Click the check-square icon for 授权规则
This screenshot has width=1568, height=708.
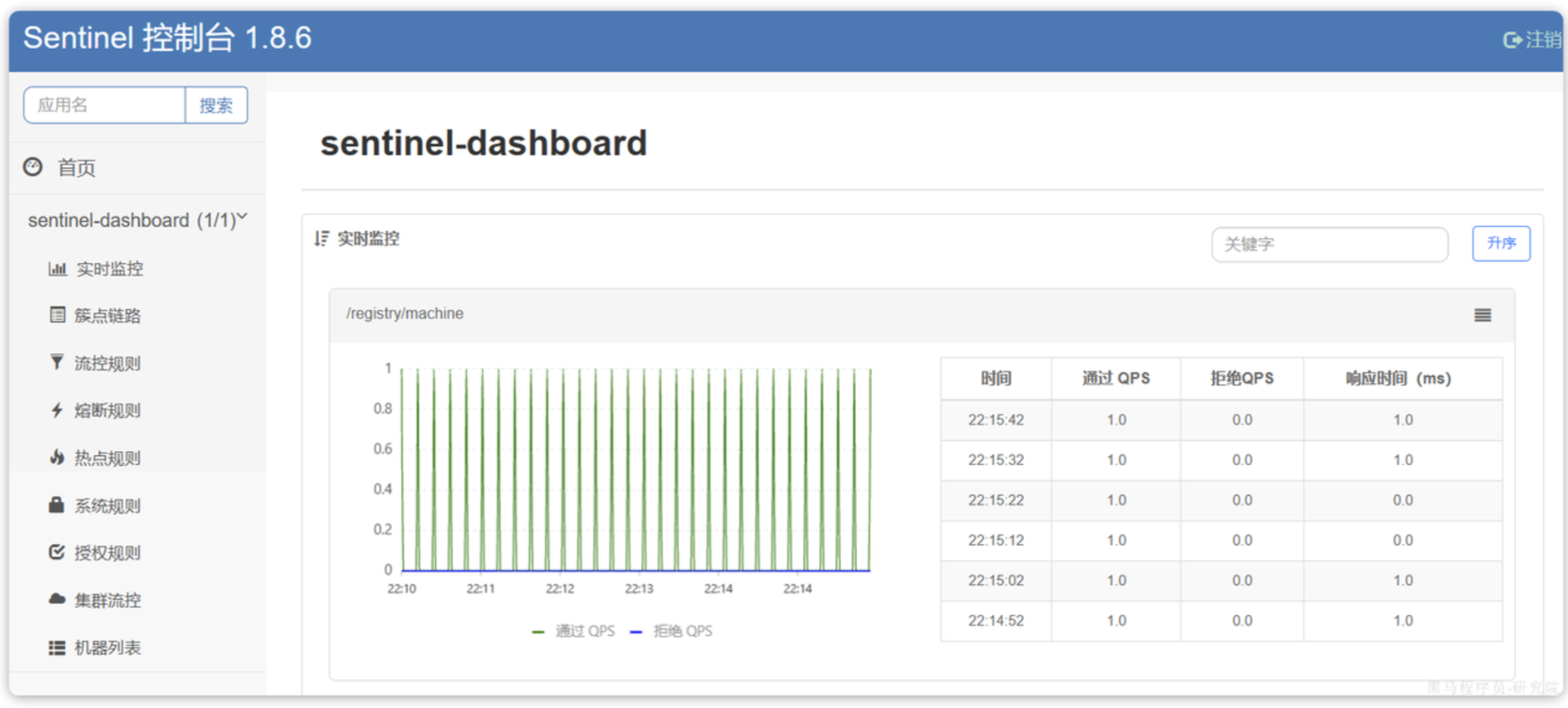(57, 552)
